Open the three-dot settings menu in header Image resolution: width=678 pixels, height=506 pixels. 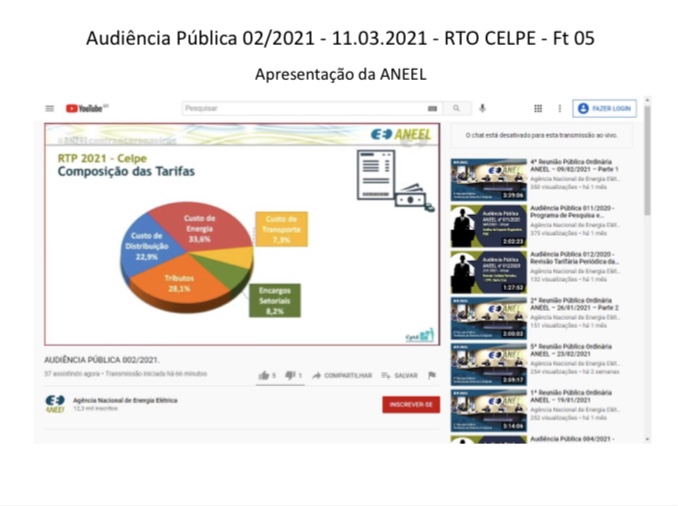tap(559, 108)
